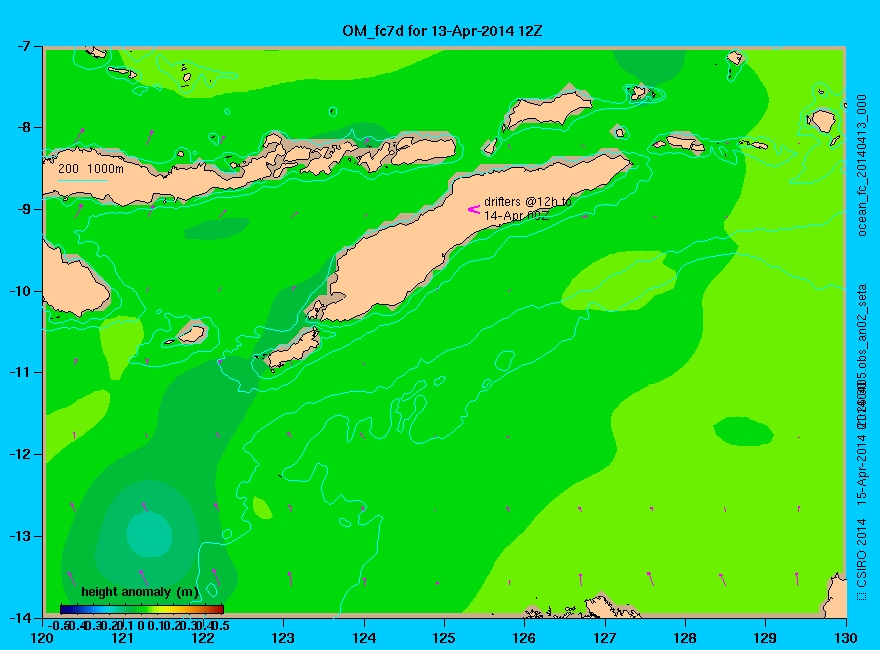Click longitude label '123'
880x650 pixels.
click(x=283, y=638)
